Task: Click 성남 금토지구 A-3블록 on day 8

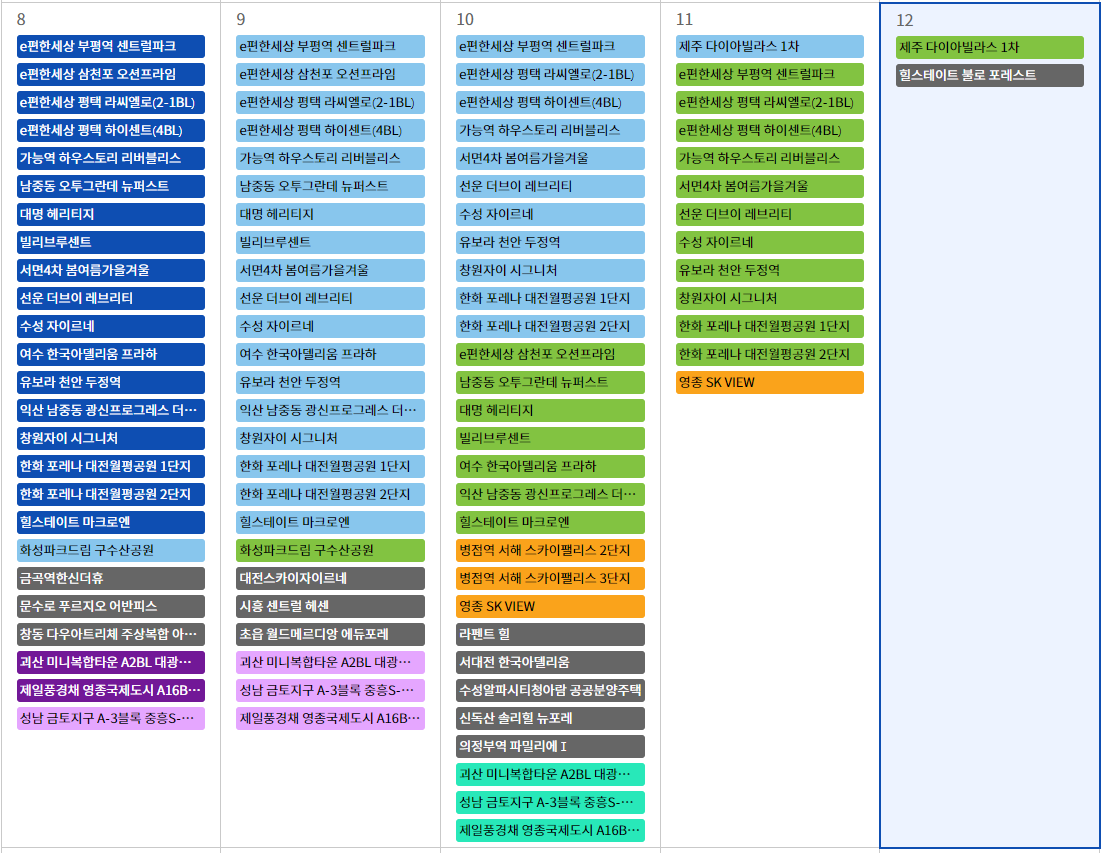Action: coord(111,719)
